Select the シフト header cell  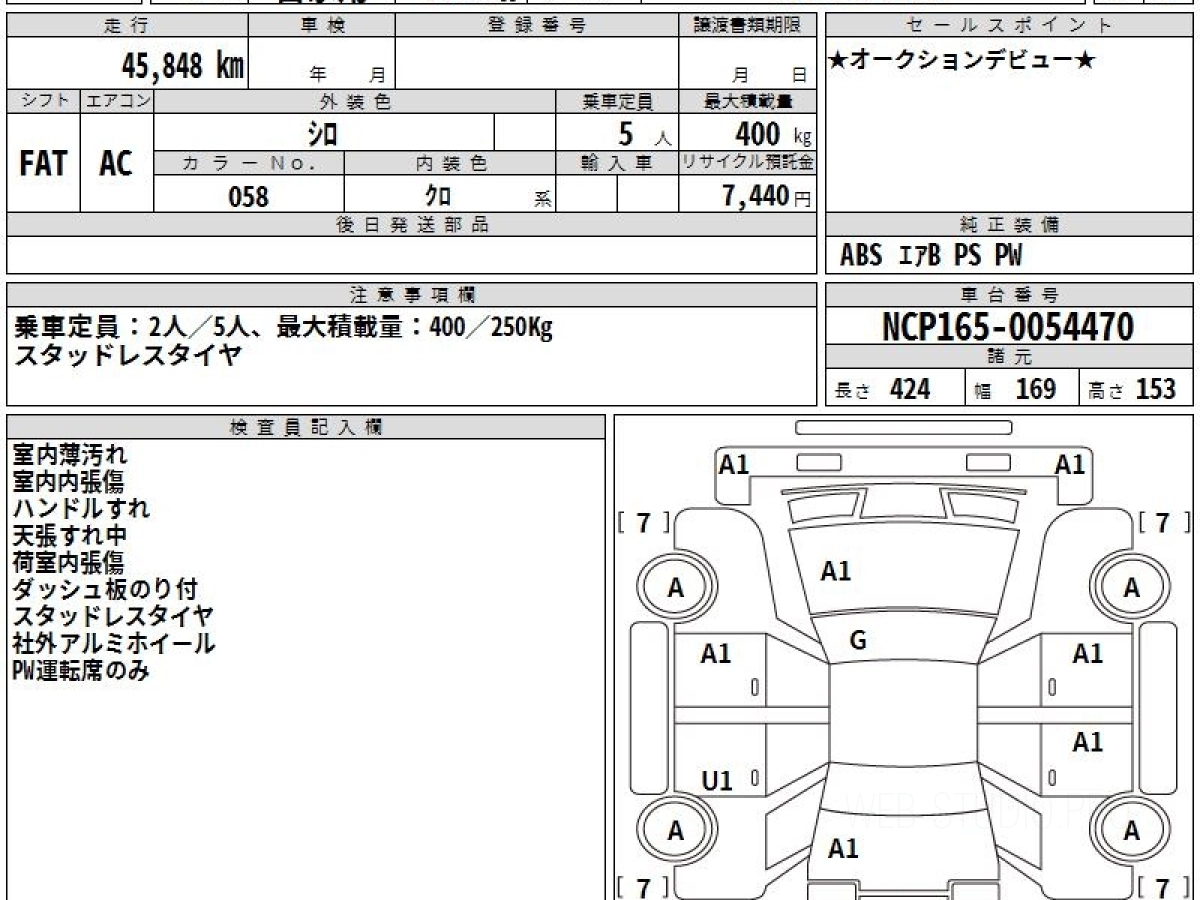tap(43, 101)
